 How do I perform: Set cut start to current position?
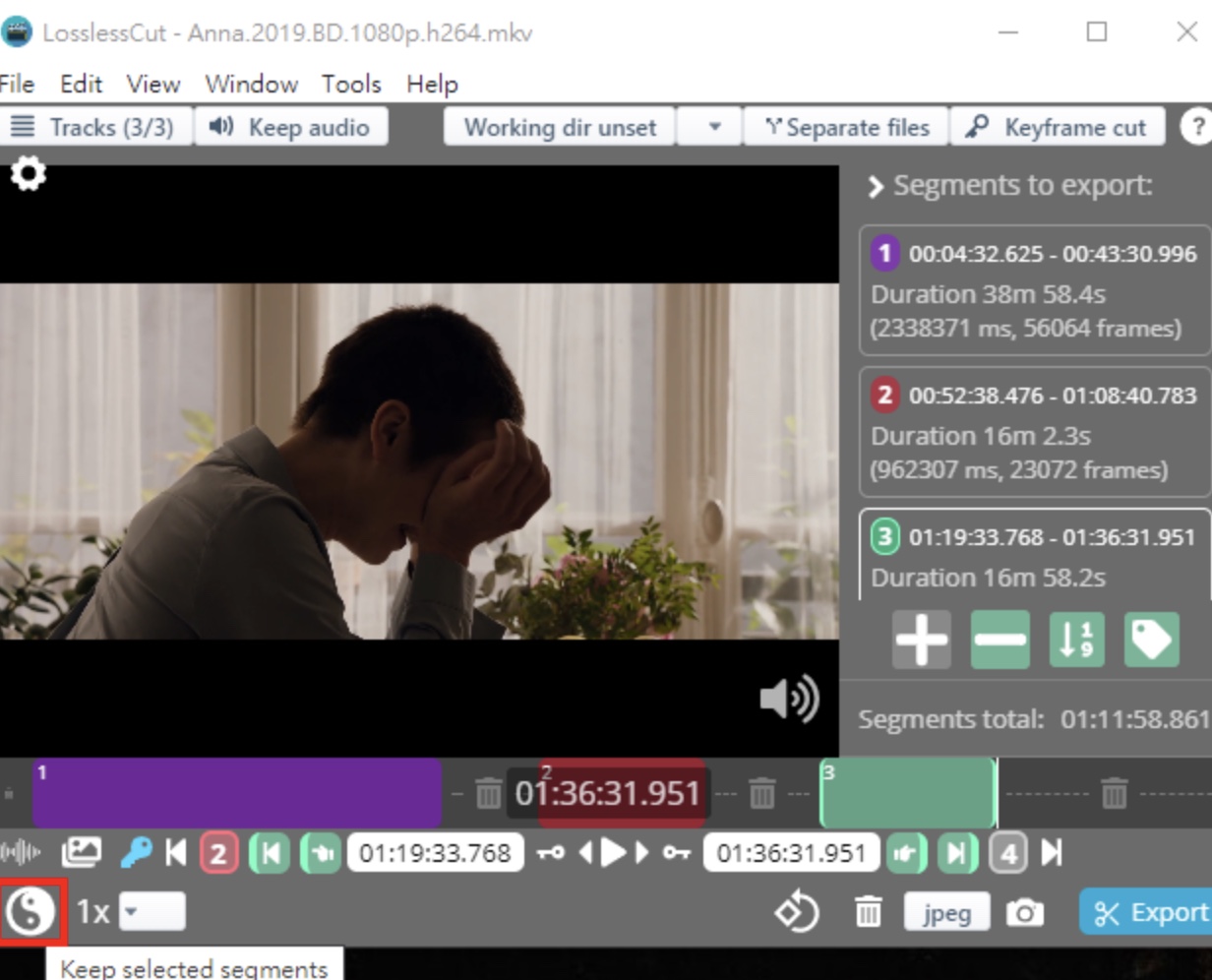click(x=320, y=852)
